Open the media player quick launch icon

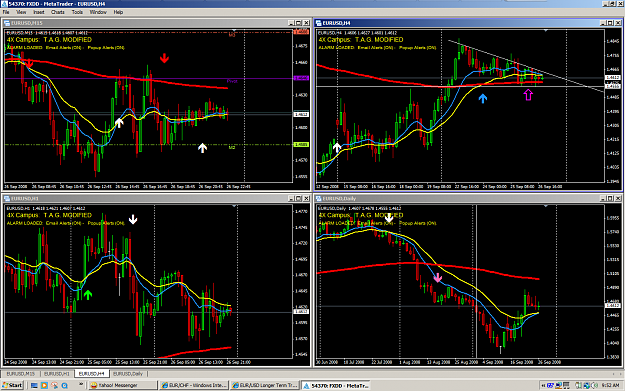[44, 385]
